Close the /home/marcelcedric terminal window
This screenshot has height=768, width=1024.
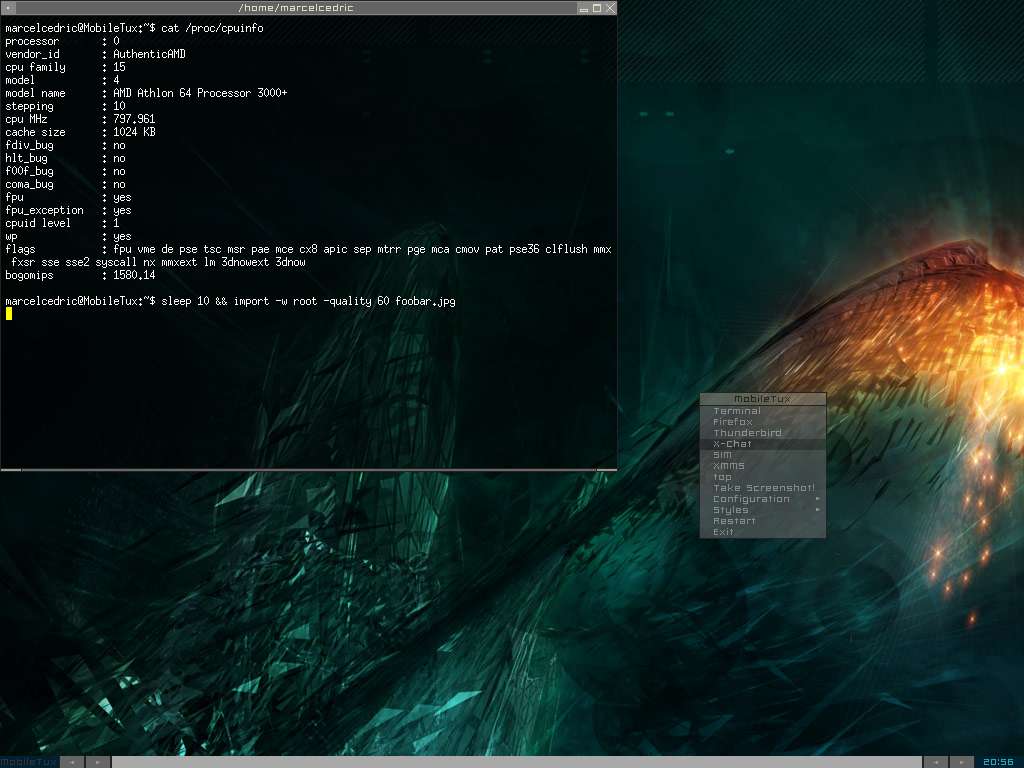610,8
